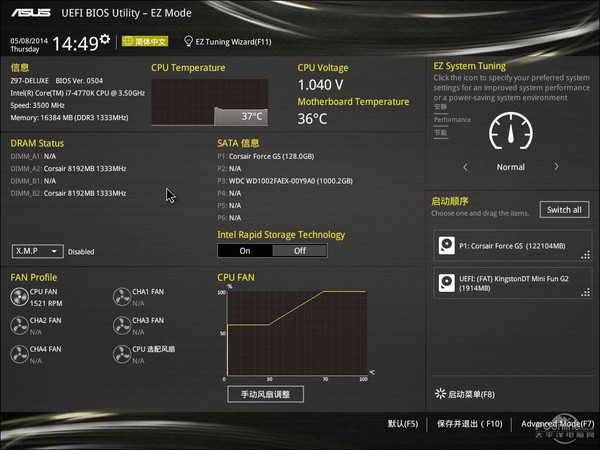The height and width of the screenshot is (450, 600).
Task: Click the EZ System Tuning gauge icon
Action: pos(510,133)
